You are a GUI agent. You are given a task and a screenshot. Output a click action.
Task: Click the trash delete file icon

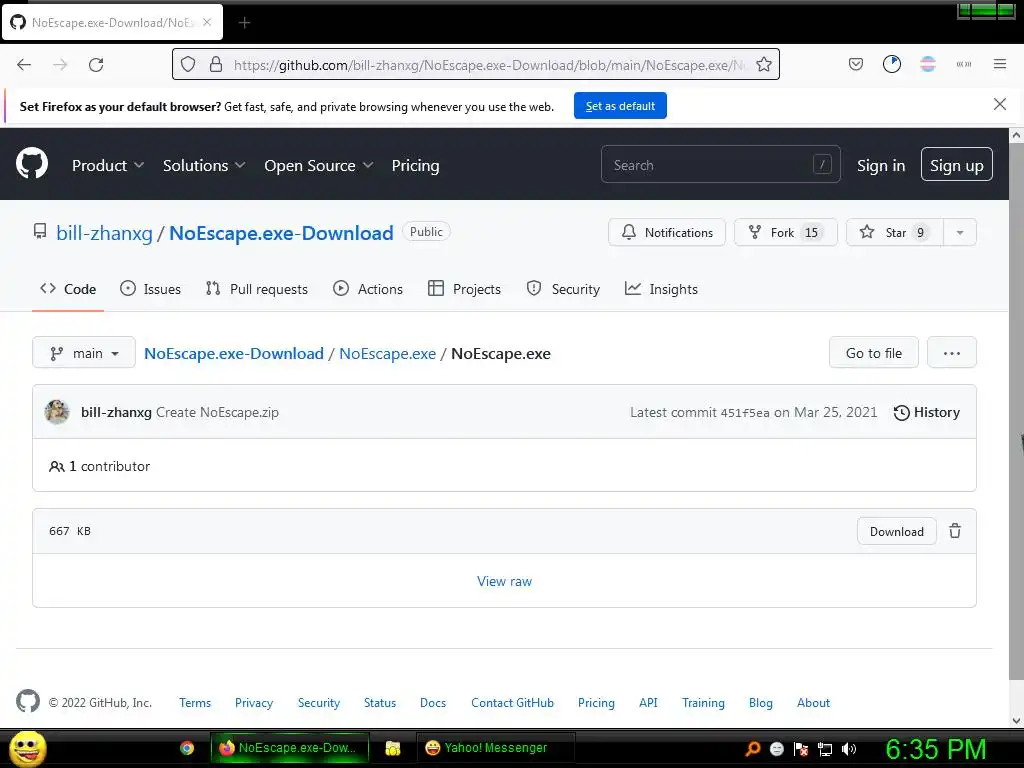(x=955, y=531)
